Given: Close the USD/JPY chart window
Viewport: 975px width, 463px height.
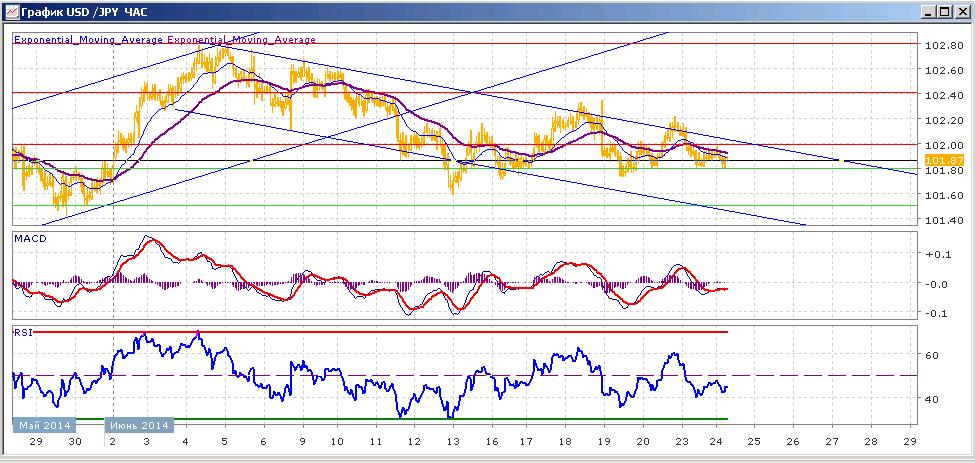Looking at the screenshot, I should 961,11.
